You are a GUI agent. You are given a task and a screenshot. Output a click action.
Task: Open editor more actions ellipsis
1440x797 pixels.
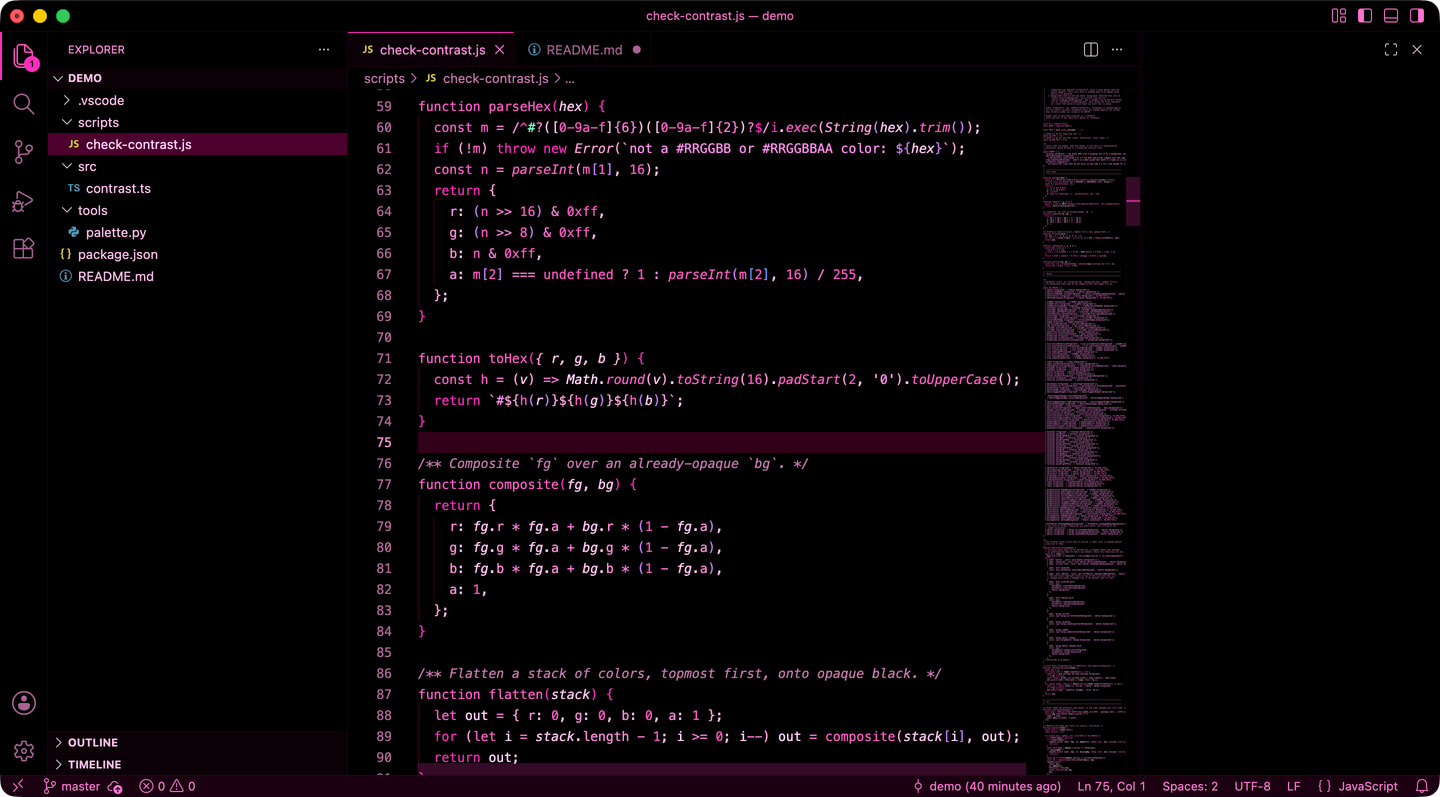pos(1117,49)
